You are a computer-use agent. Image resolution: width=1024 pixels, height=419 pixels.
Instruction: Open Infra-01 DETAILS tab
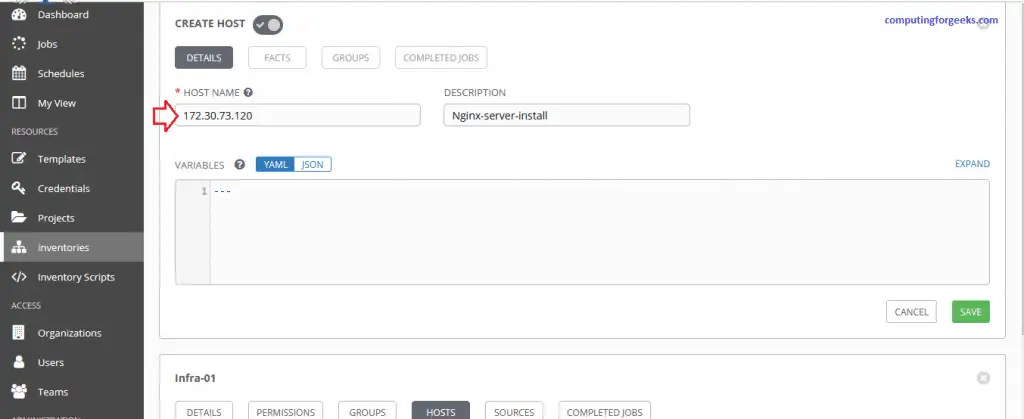204,411
